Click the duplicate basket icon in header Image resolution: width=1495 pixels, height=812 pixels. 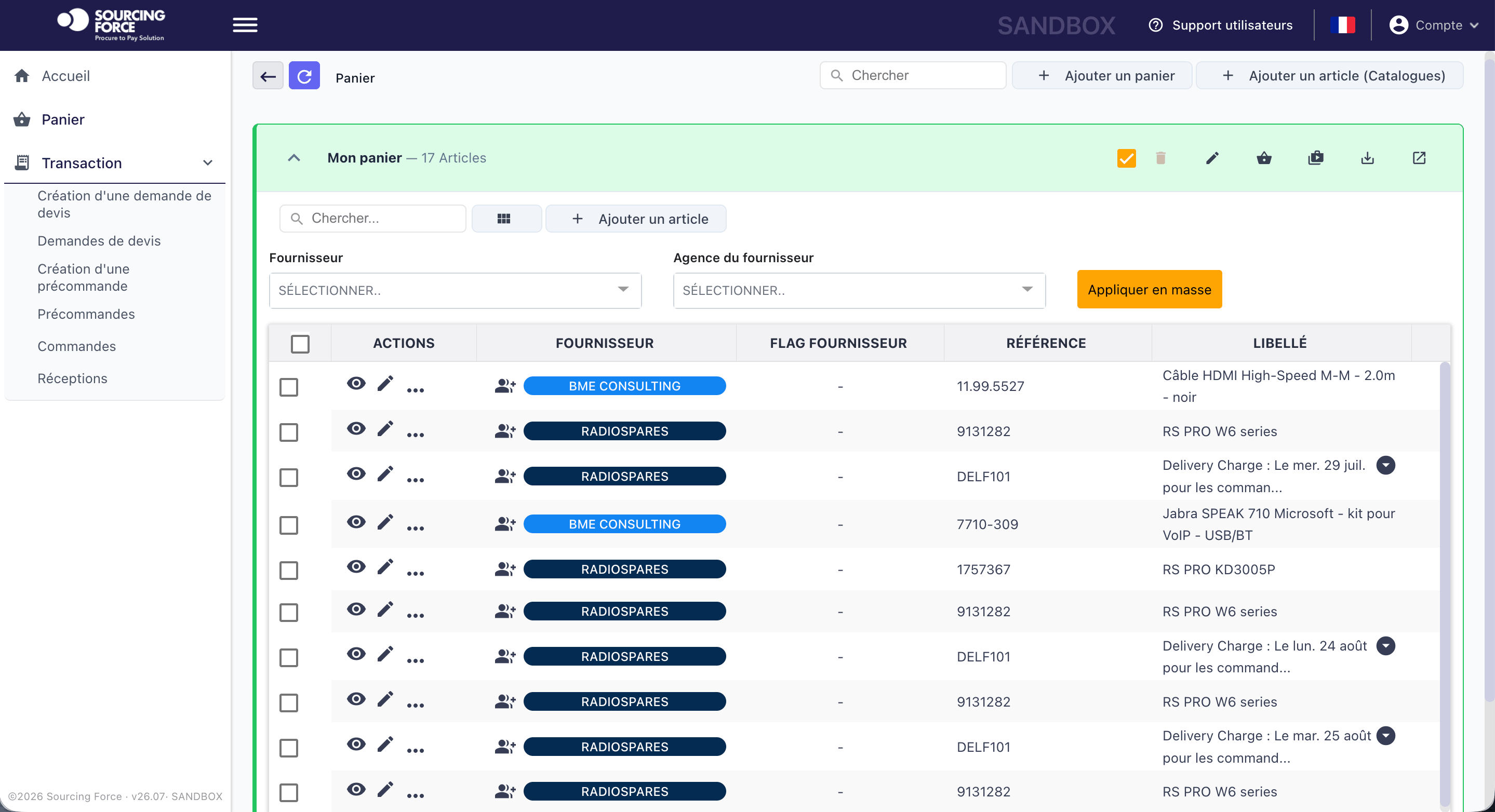[x=1316, y=158]
